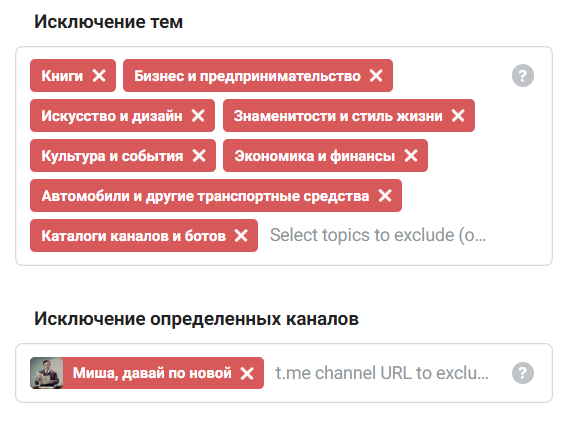The height and width of the screenshot is (426, 576).
Task: Click the Миша channel avatar thumbnail
Action: (47, 373)
